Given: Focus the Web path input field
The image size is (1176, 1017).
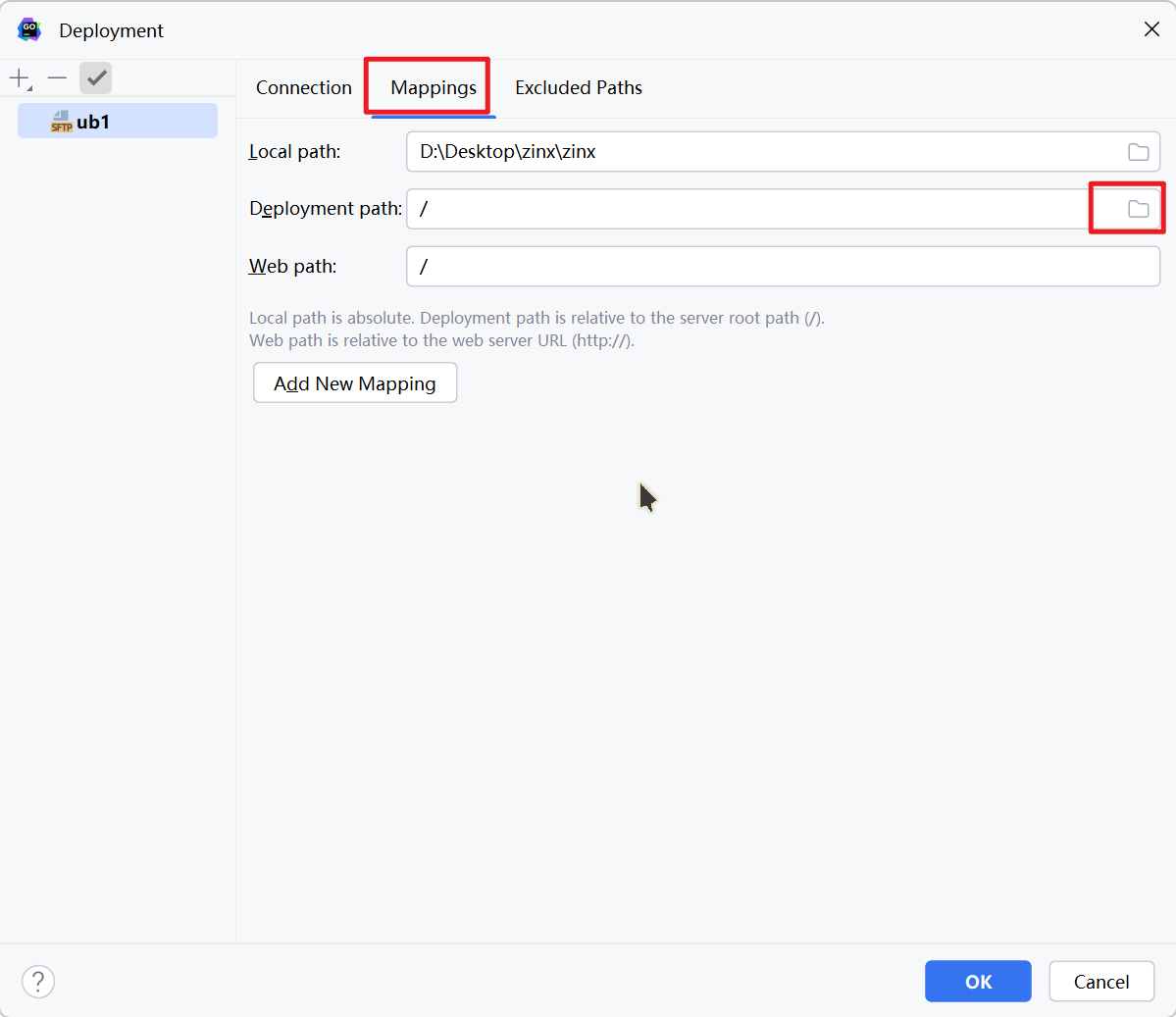Looking at the screenshot, I should tap(783, 266).
